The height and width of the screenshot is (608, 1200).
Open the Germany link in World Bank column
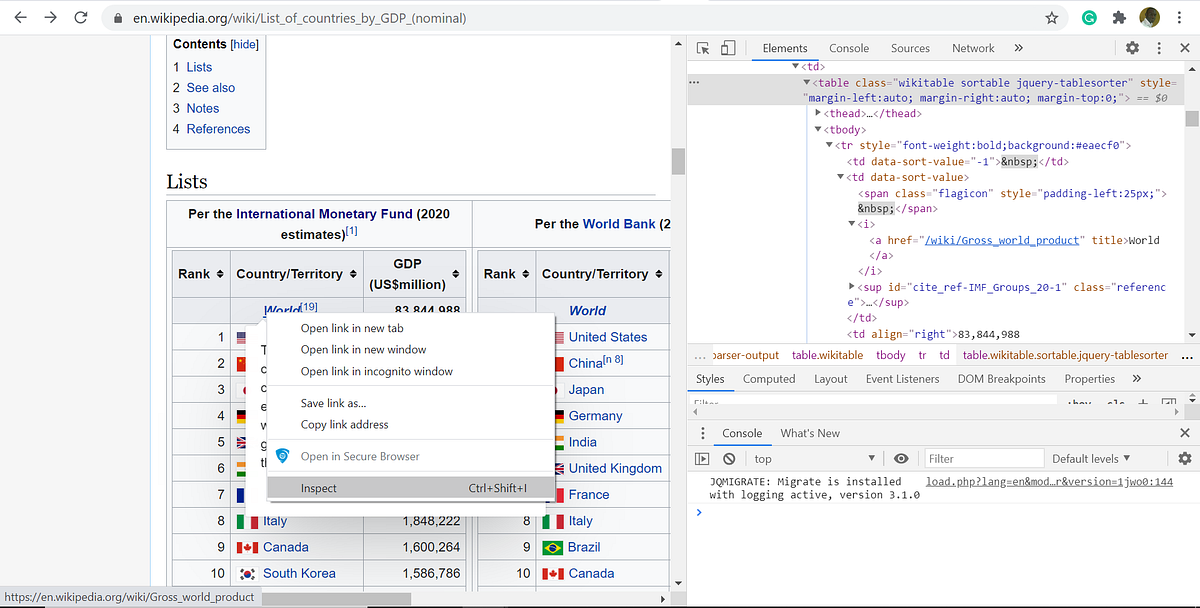[x=594, y=415]
